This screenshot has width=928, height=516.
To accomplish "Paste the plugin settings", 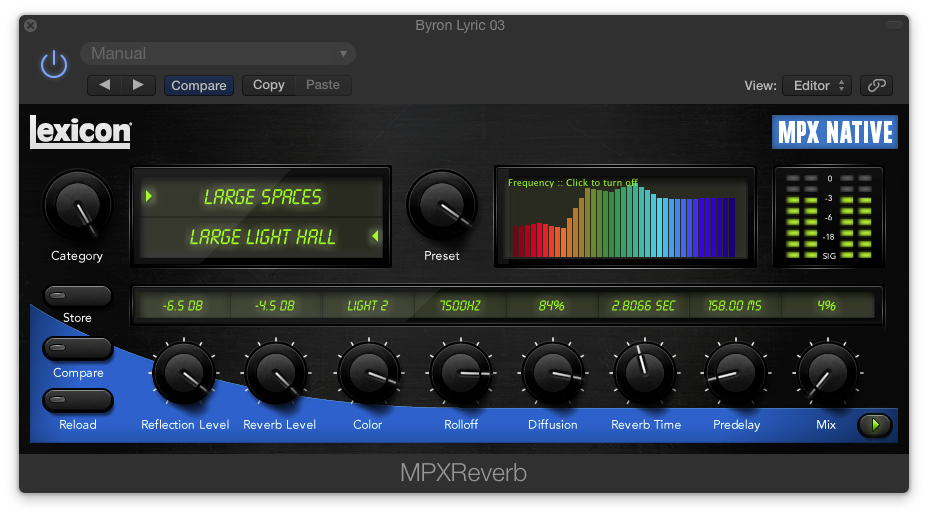I will pyautogui.click(x=323, y=85).
